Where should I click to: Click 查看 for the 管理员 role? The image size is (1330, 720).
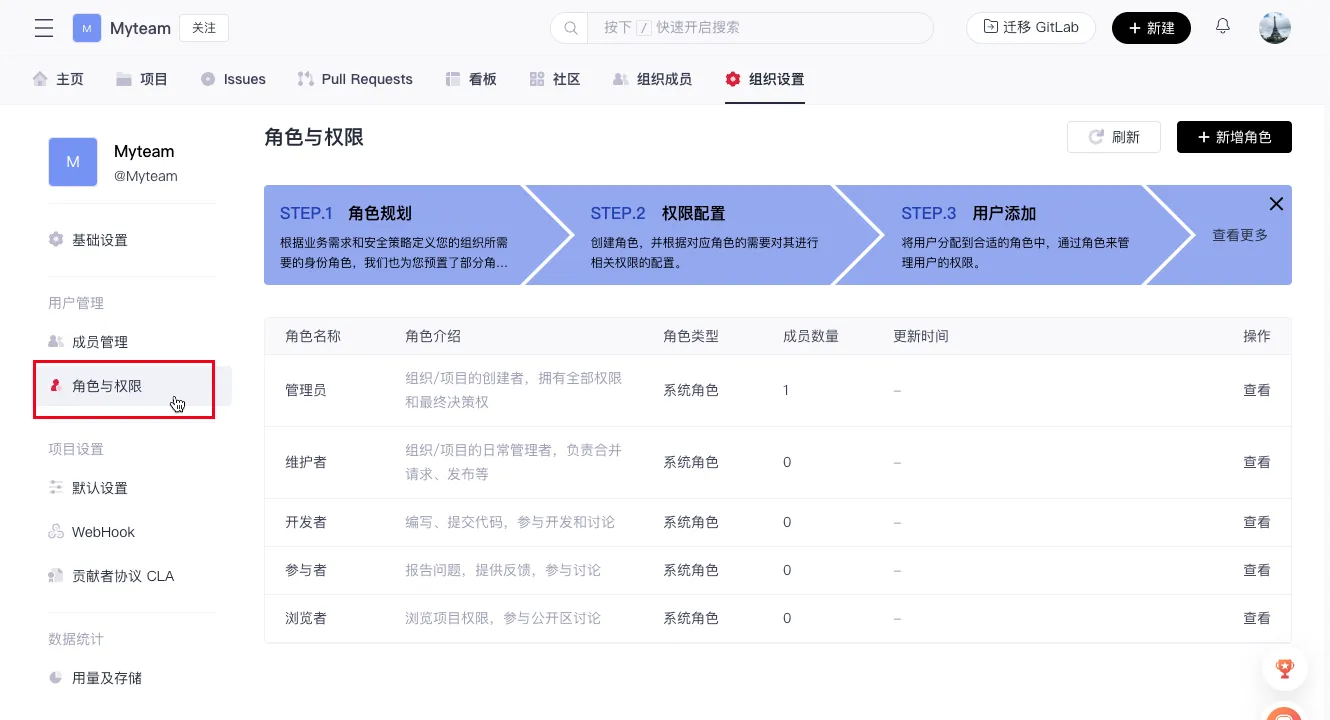click(x=1256, y=390)
